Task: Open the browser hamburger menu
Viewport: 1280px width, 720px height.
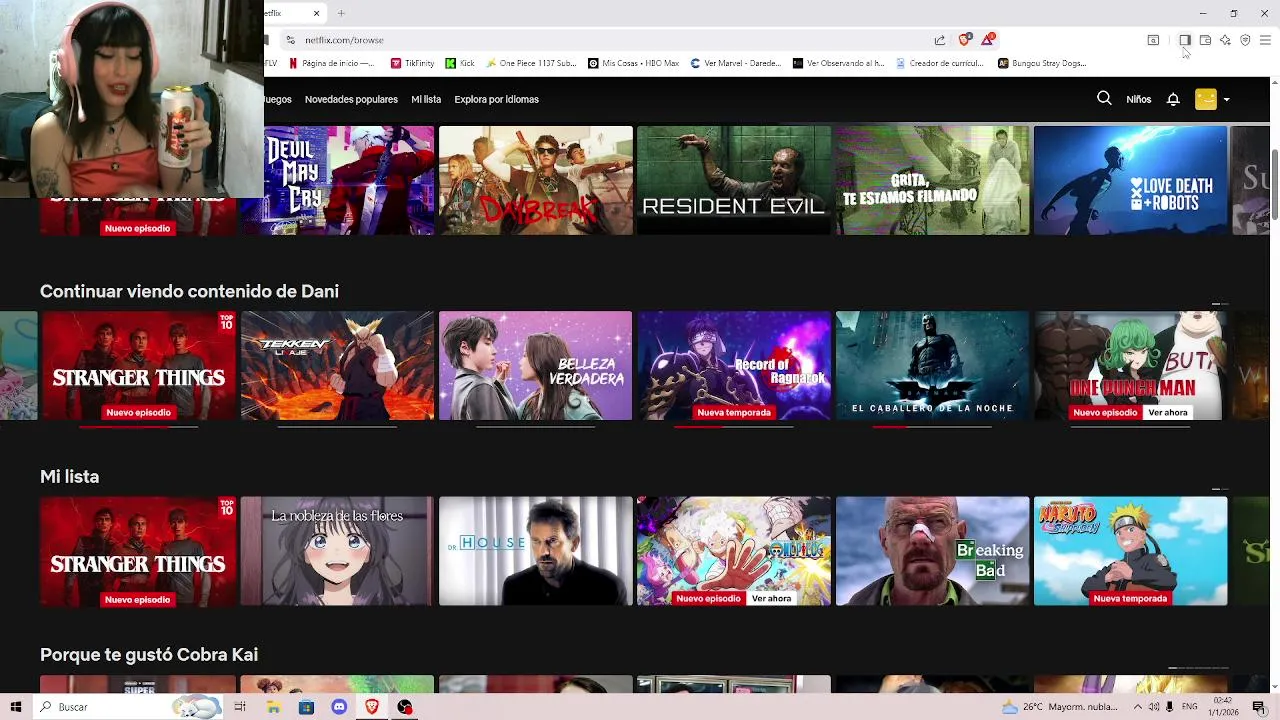Action: (x=1265, y=40)
